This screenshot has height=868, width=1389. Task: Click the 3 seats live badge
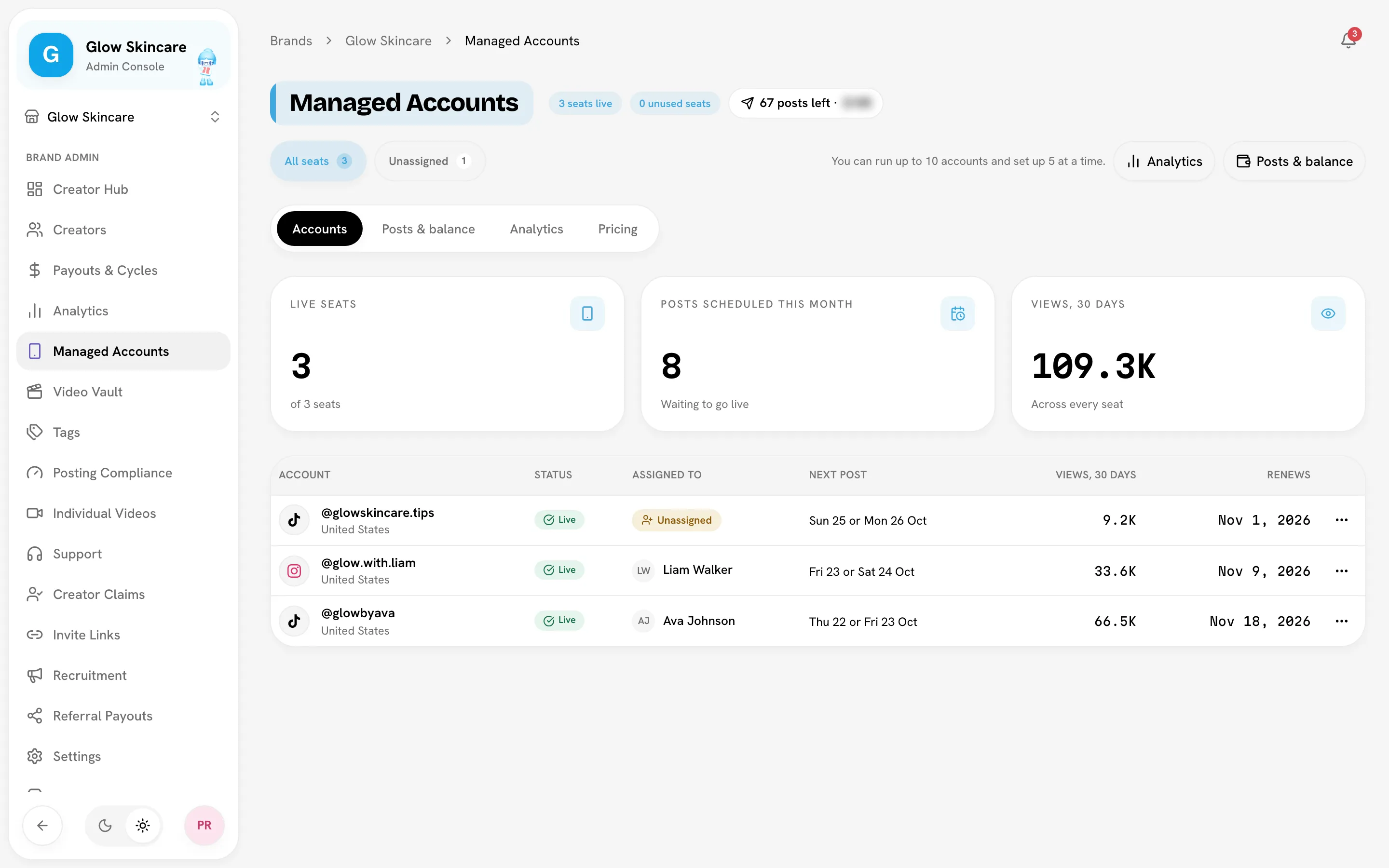tap(586, 103)
